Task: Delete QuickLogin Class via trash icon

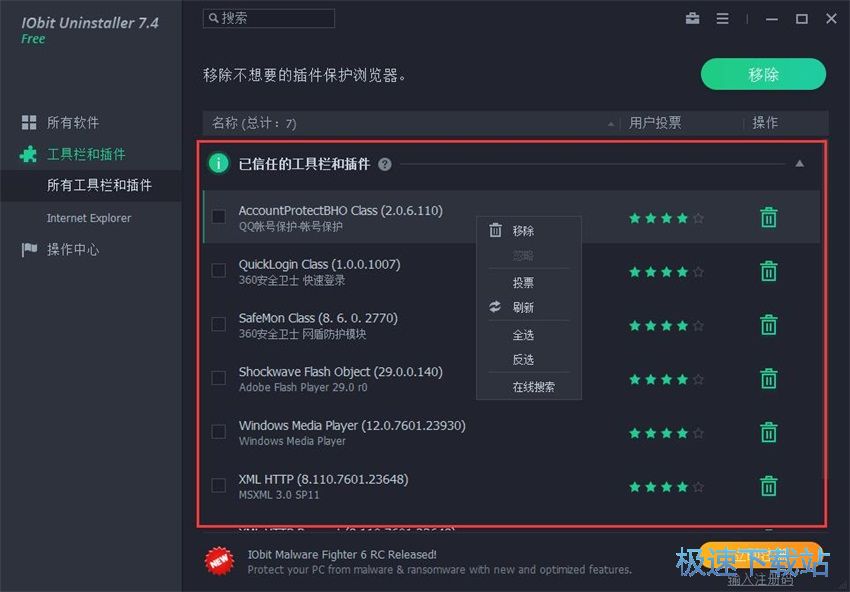Action: click(x=768, y=271)
